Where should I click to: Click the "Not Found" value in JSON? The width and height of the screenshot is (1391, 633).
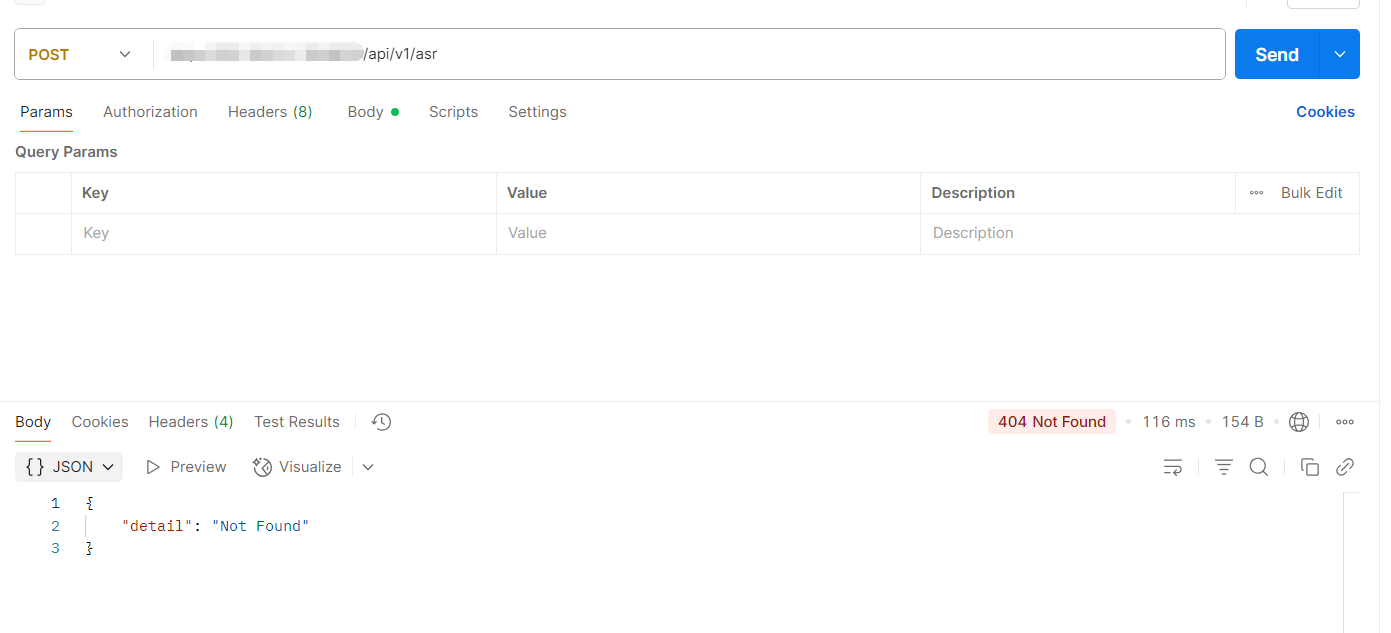pyautogui.click(x=260, y=526)
